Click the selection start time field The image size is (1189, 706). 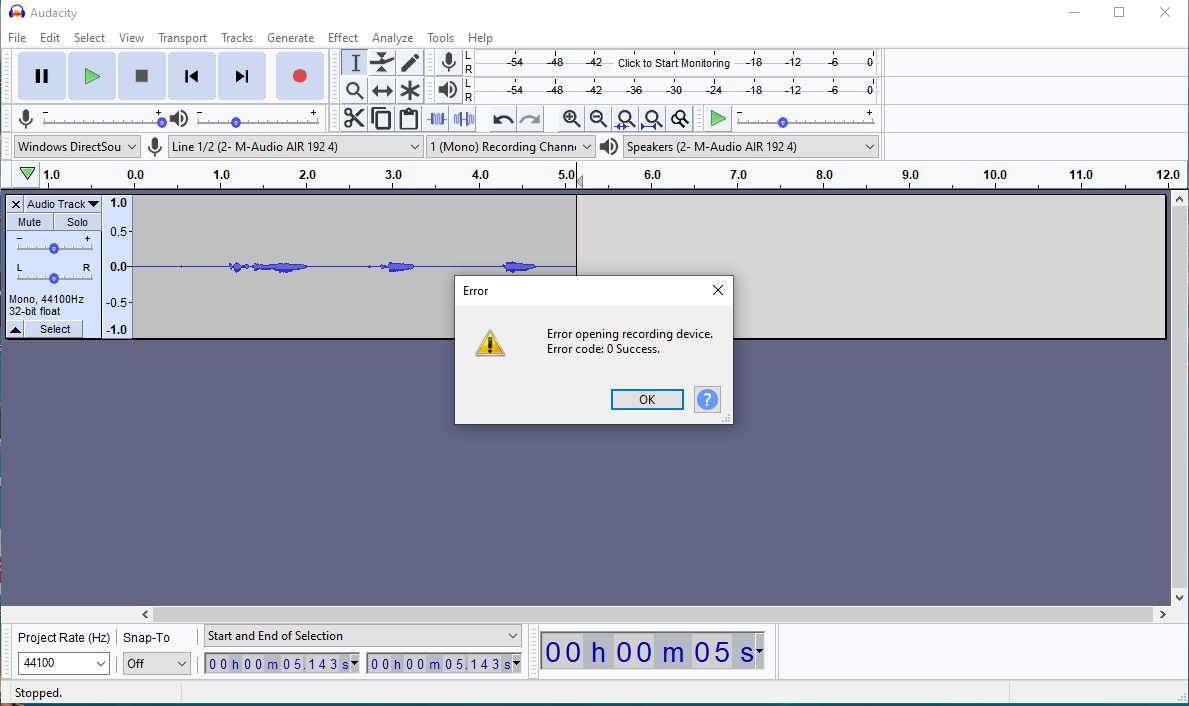[x=281, y=664]
